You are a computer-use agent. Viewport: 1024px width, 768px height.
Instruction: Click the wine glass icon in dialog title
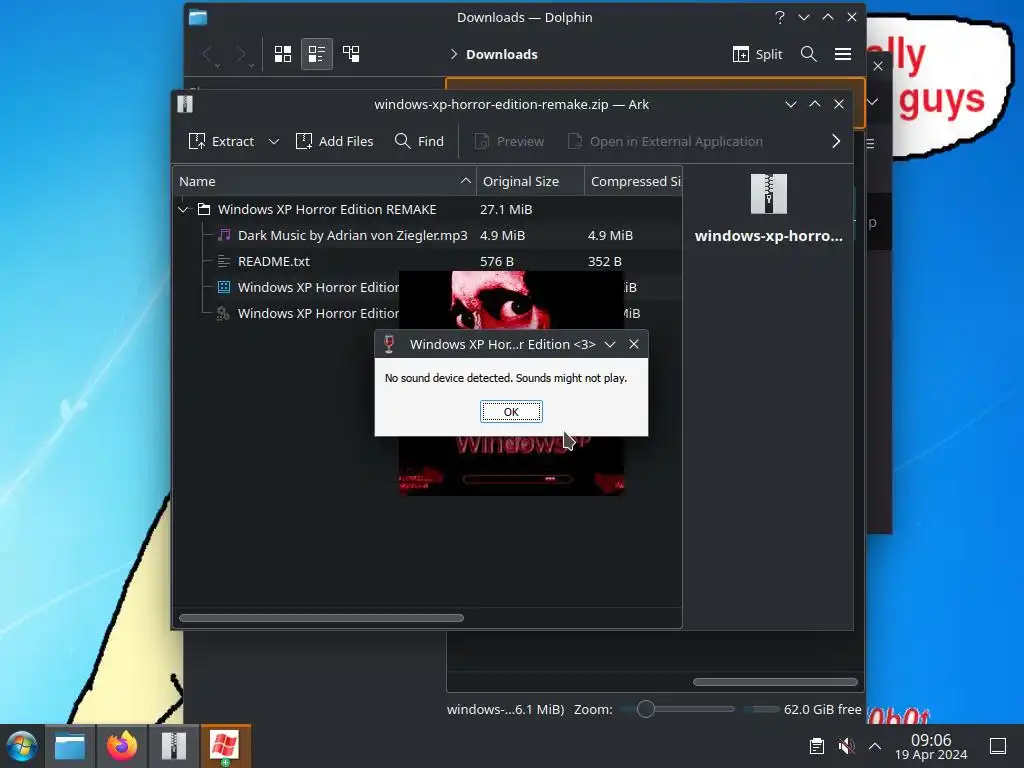click(x=389, y=344)
